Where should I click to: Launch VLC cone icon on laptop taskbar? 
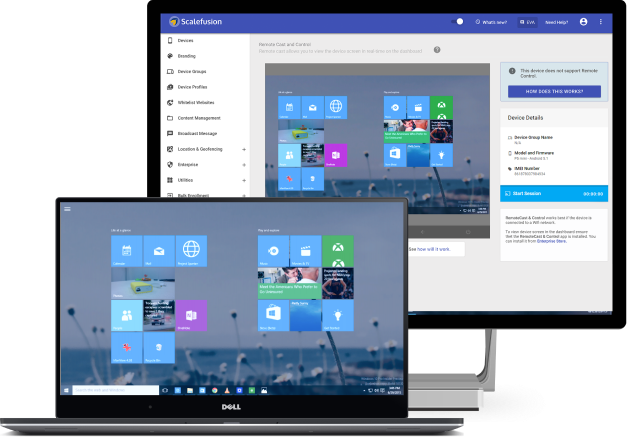coord(227,390)
